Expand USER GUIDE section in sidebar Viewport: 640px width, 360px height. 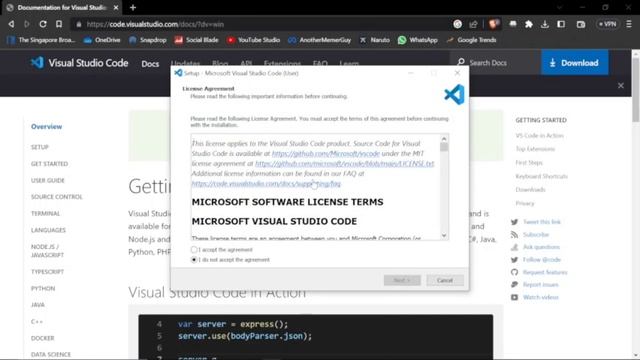48,180
